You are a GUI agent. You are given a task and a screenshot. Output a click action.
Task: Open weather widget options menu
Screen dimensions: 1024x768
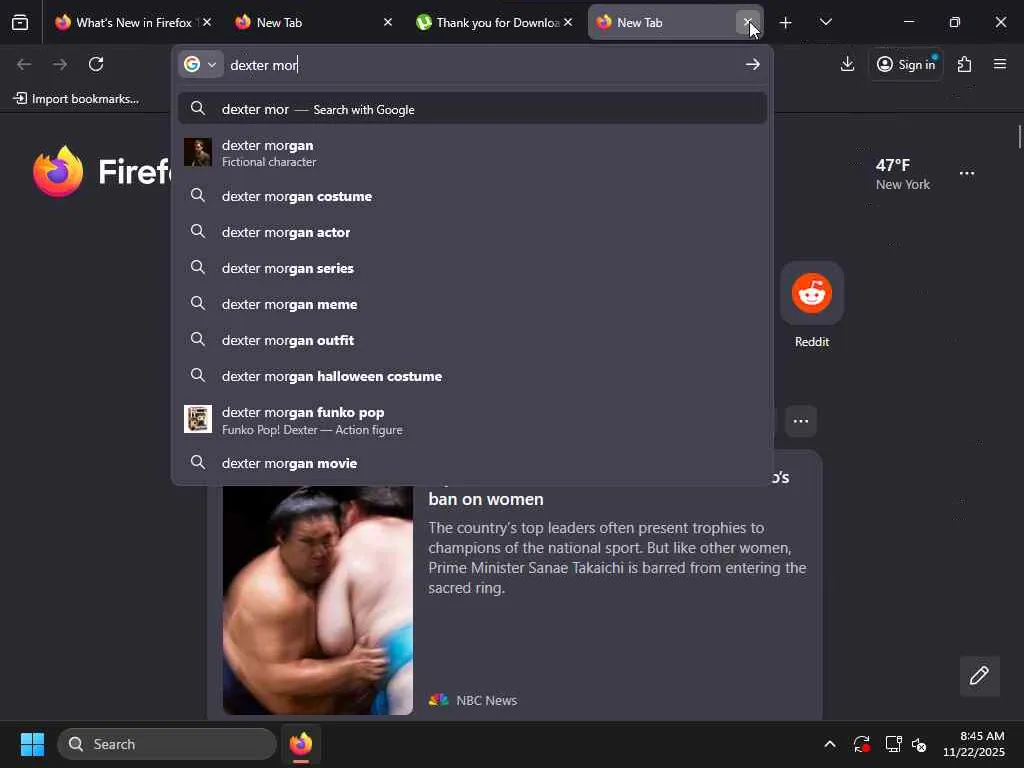pyautogui.click(x=967, y=173)
